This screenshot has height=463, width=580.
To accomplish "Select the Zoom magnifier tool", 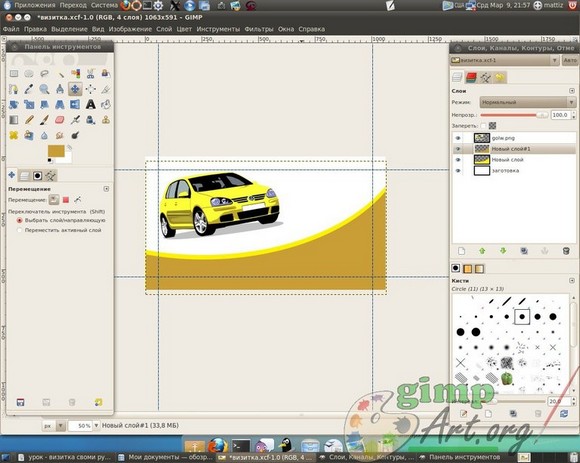I will [44, 89].
